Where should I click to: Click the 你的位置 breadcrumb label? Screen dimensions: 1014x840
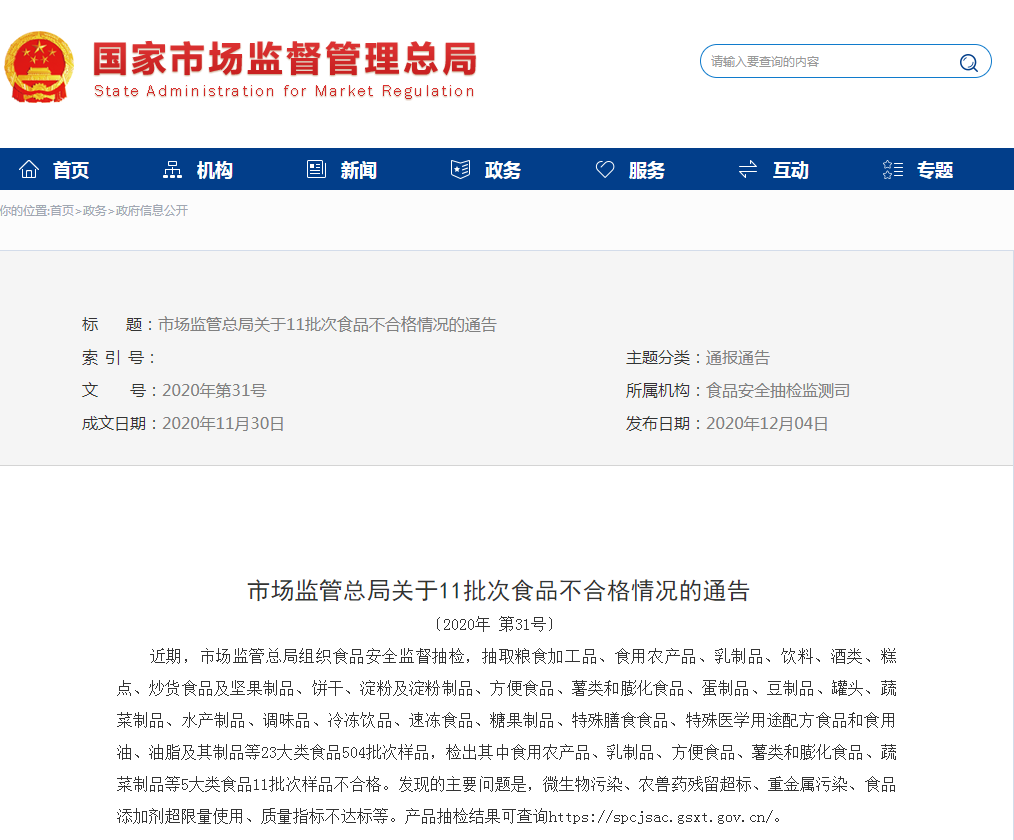(x=23, y=211)
